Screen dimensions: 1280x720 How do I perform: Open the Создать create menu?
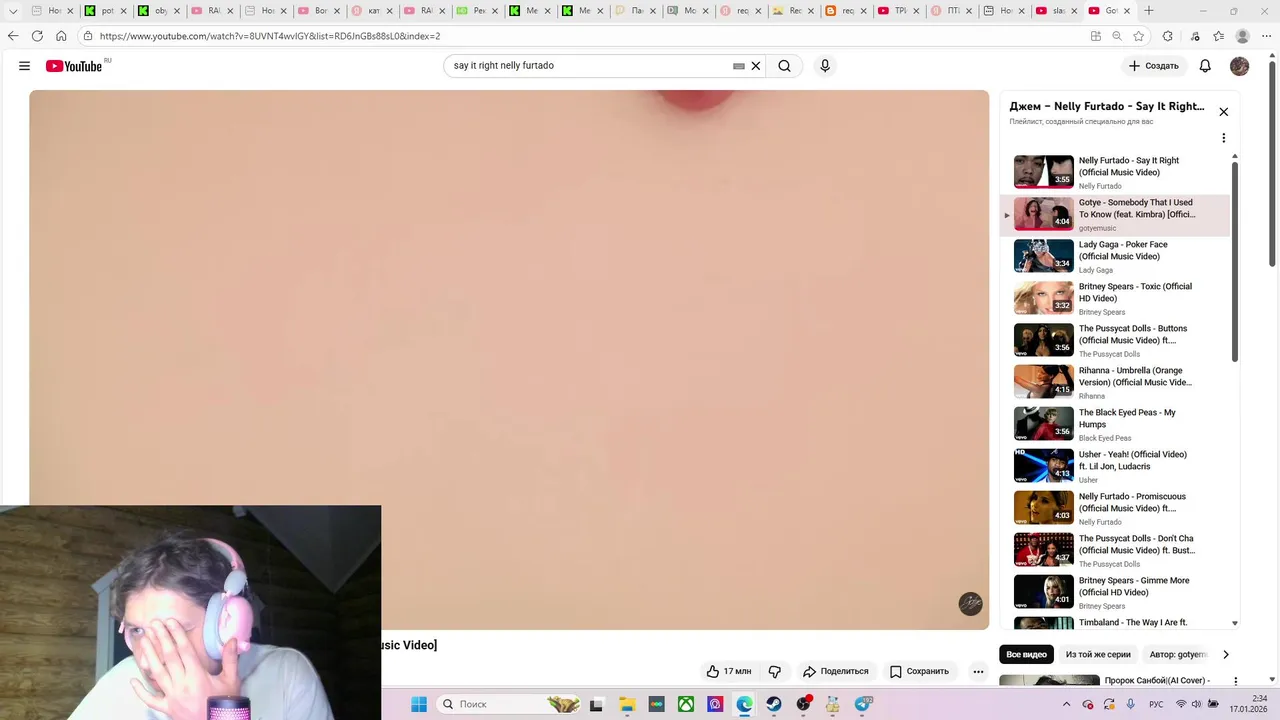[x=1154, y=66]
